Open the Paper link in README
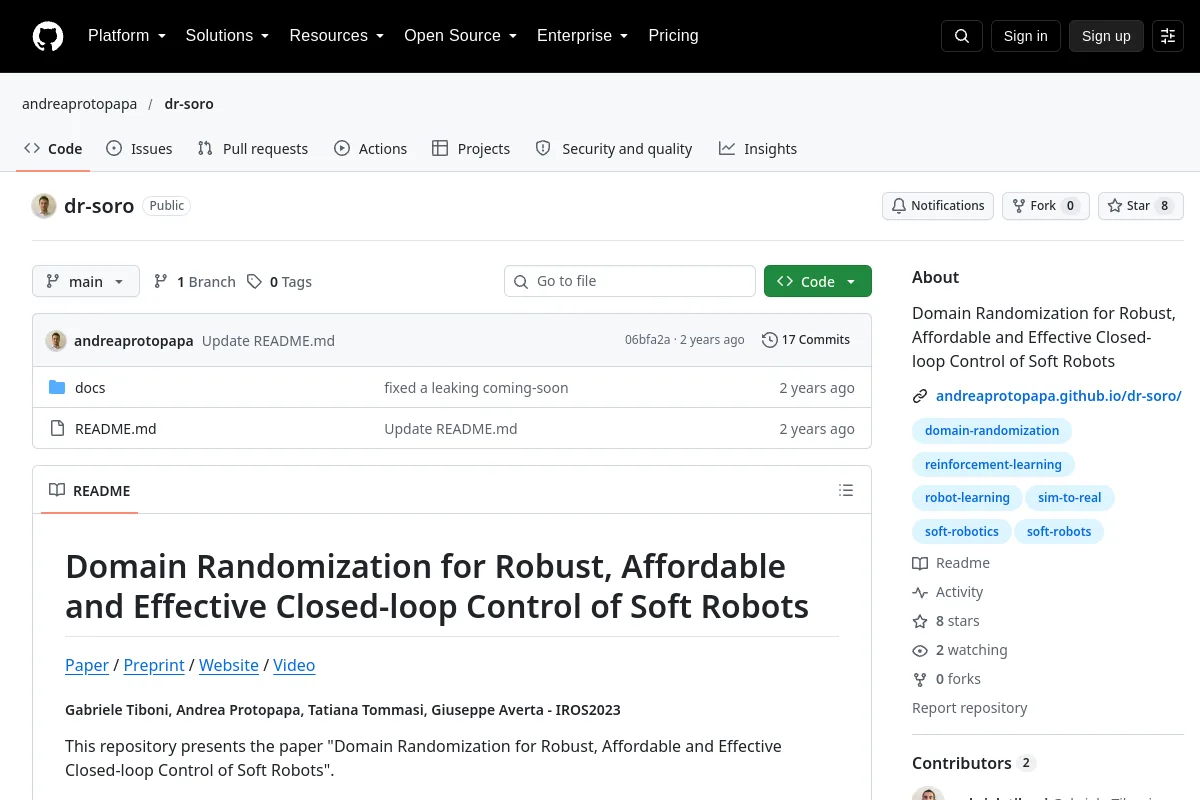 [87, 666]
